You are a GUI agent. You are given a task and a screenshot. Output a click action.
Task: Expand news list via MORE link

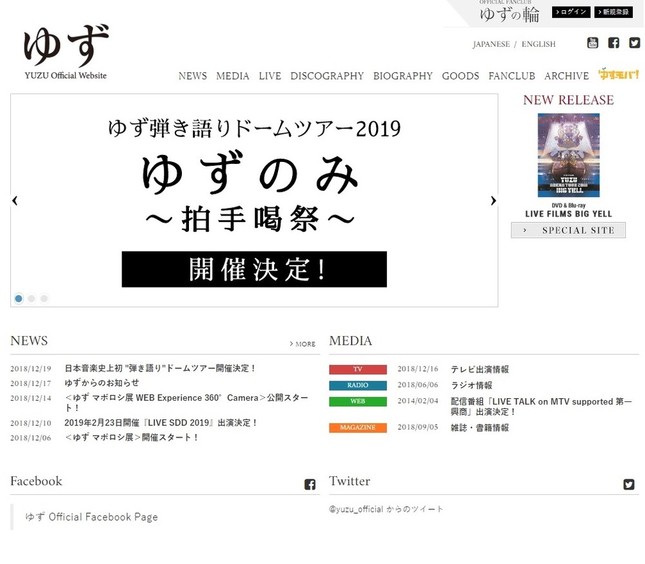pyautogui.click(x=303, y=344)
